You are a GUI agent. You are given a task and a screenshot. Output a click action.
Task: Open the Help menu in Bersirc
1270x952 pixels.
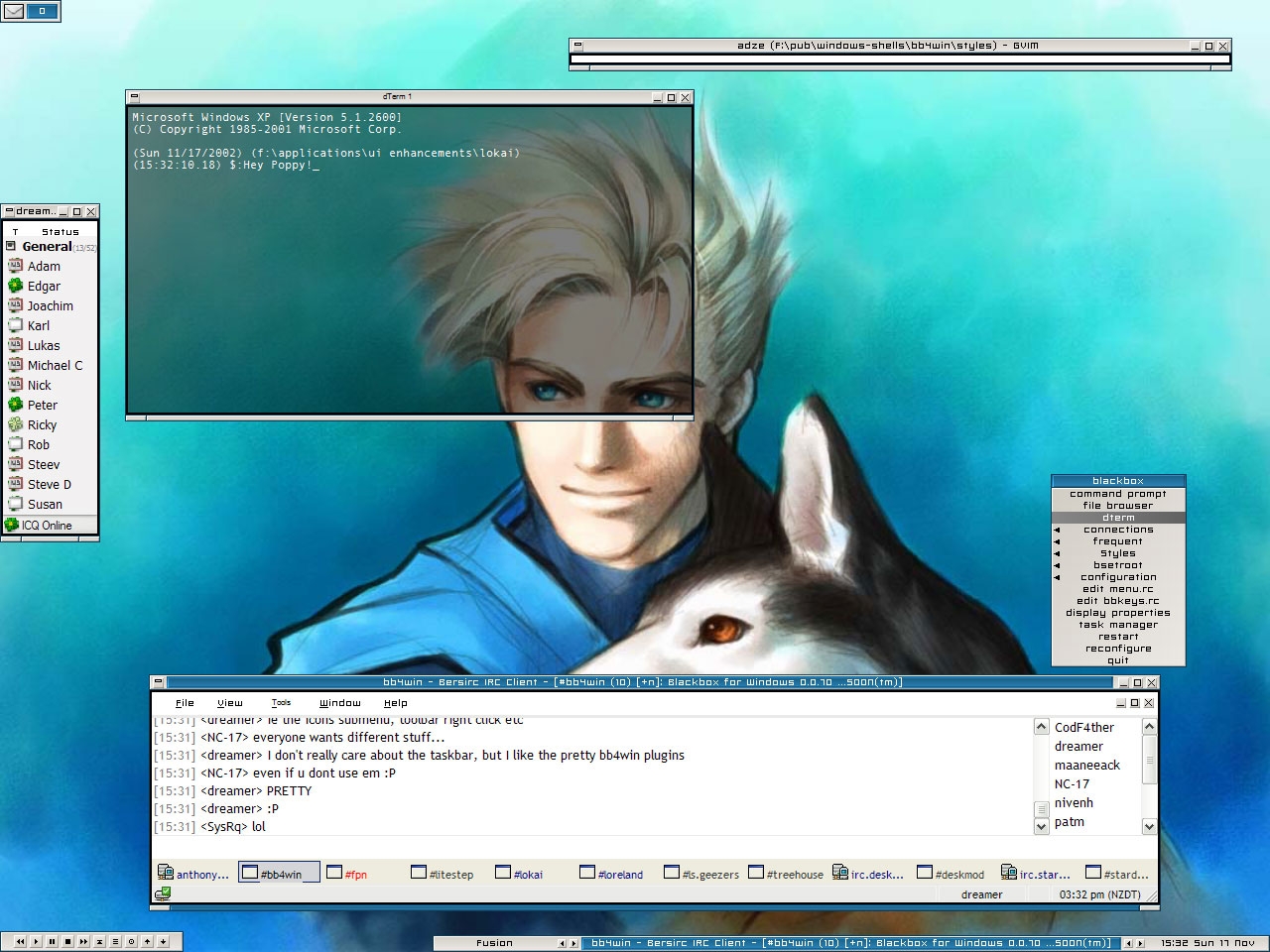[396, 703]
